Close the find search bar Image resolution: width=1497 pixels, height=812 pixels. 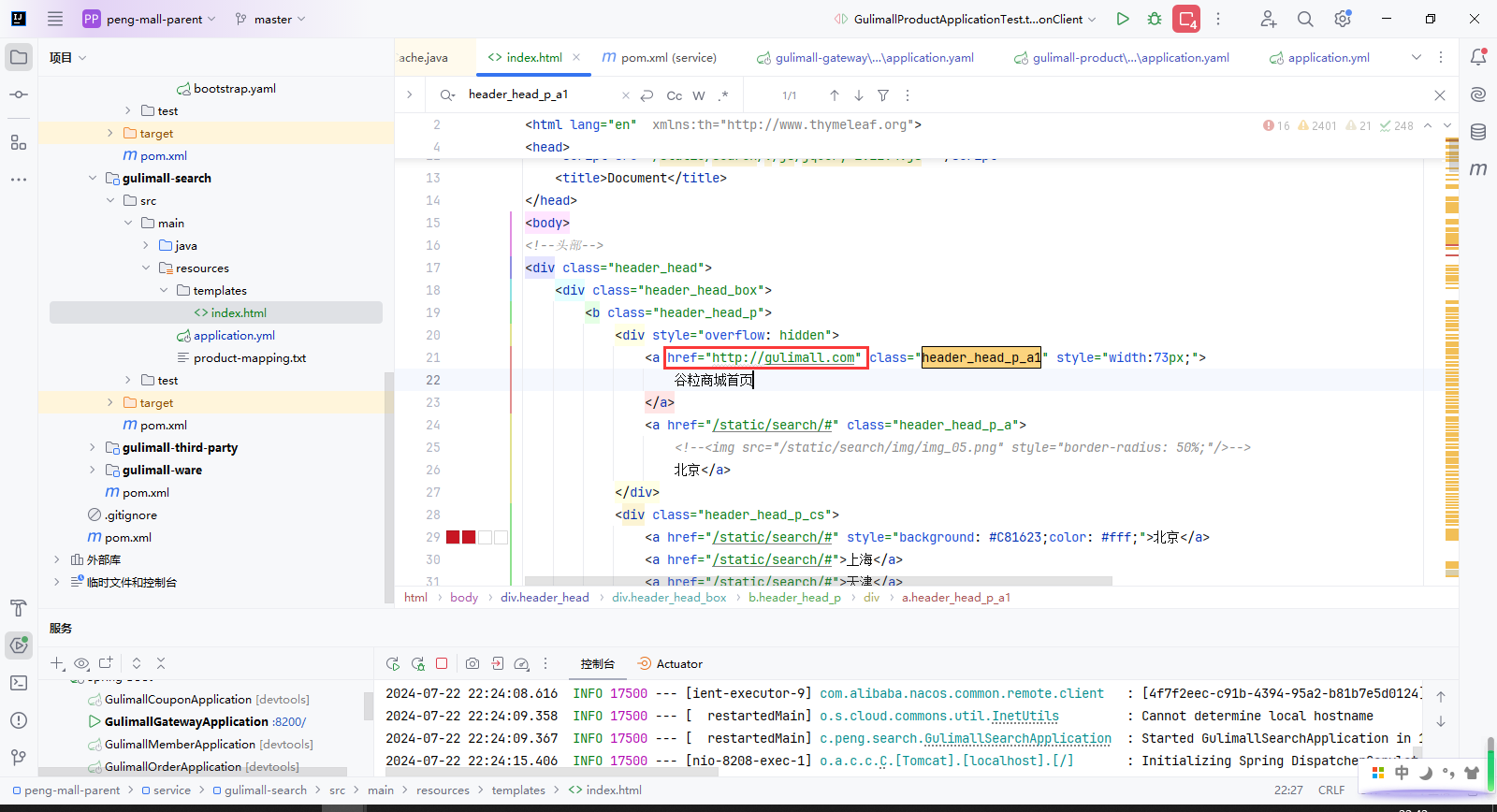pyautogui.click(x=1440, y=95)
